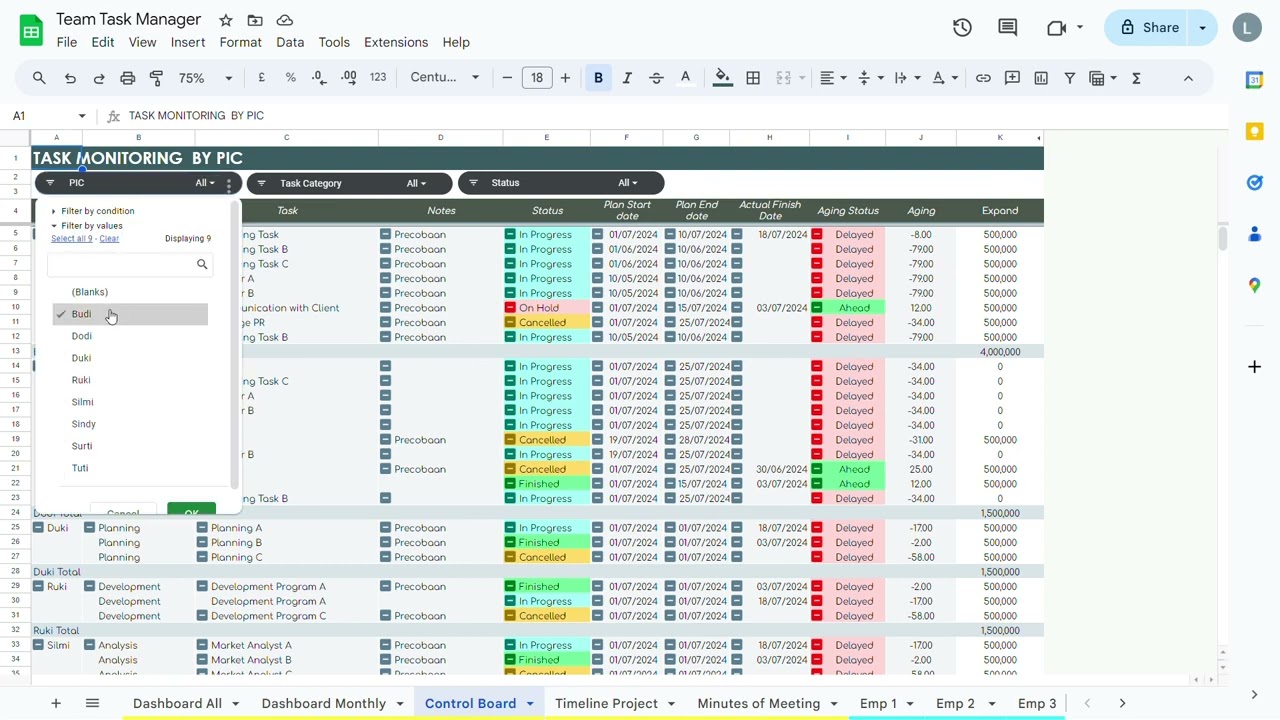Toggle italic formatting
The height and width of the screenshot is (720, 1280).
tap(627, 78)
